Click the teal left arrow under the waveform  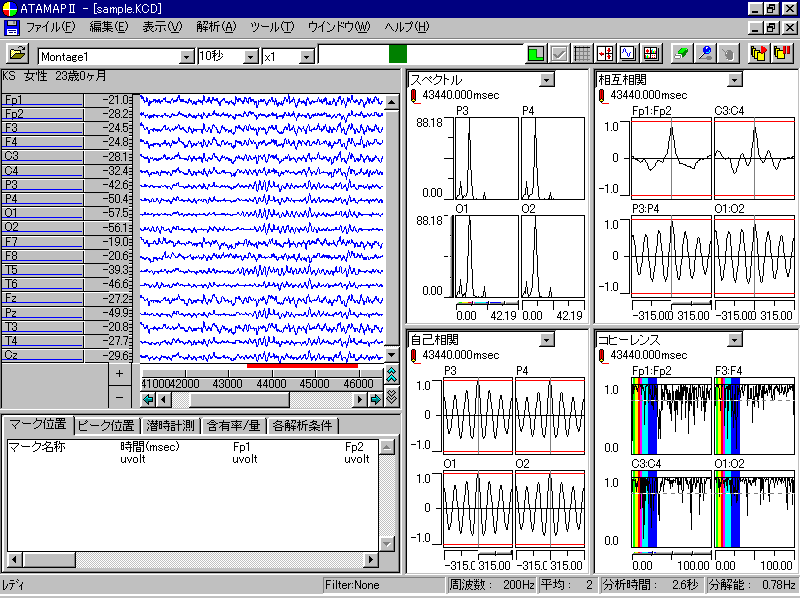coord(148,400)
